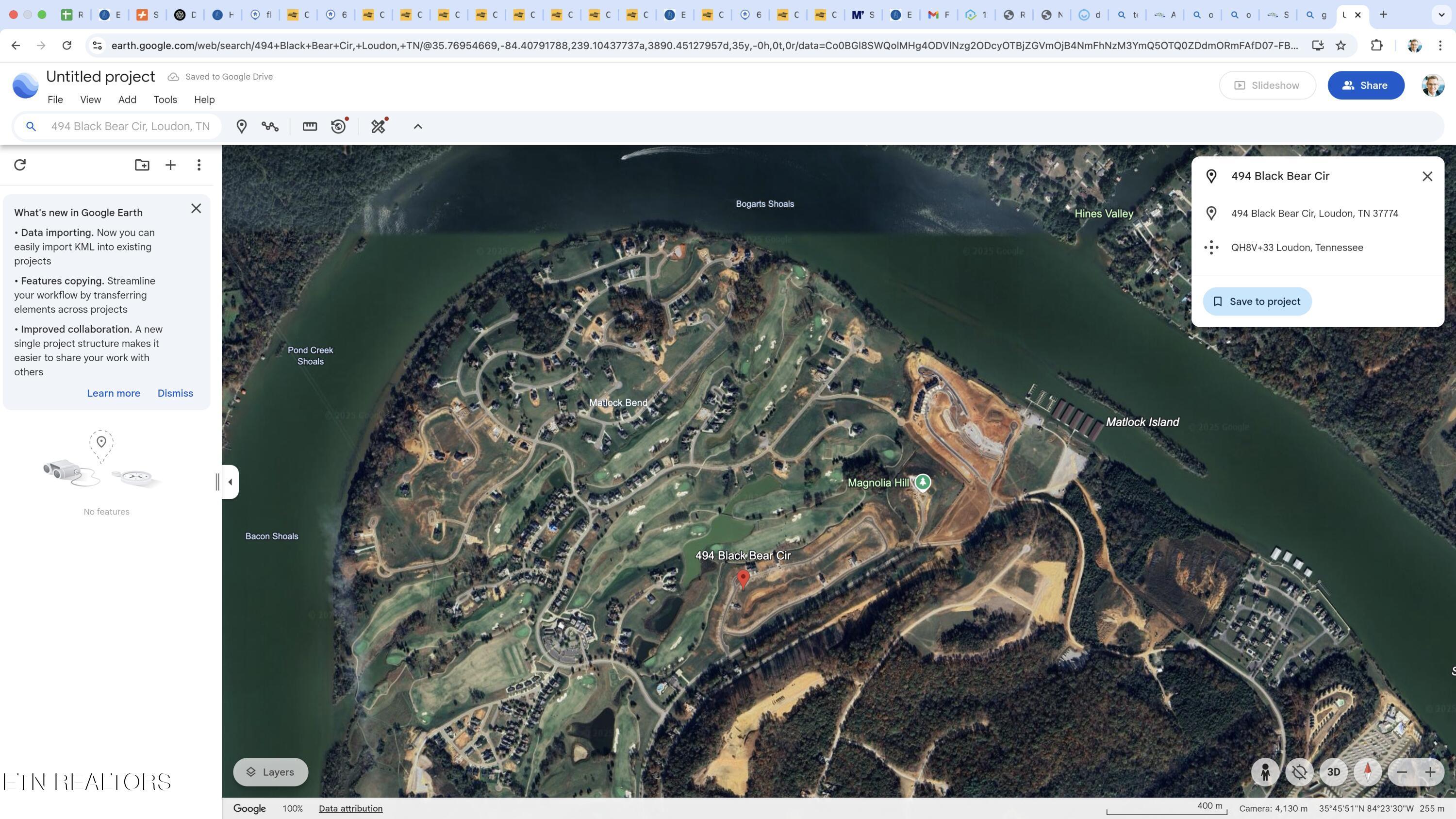Click the Matlock Island map label
The width and height of the screenshot is (1456, 819).
[x=1142, y=422]
